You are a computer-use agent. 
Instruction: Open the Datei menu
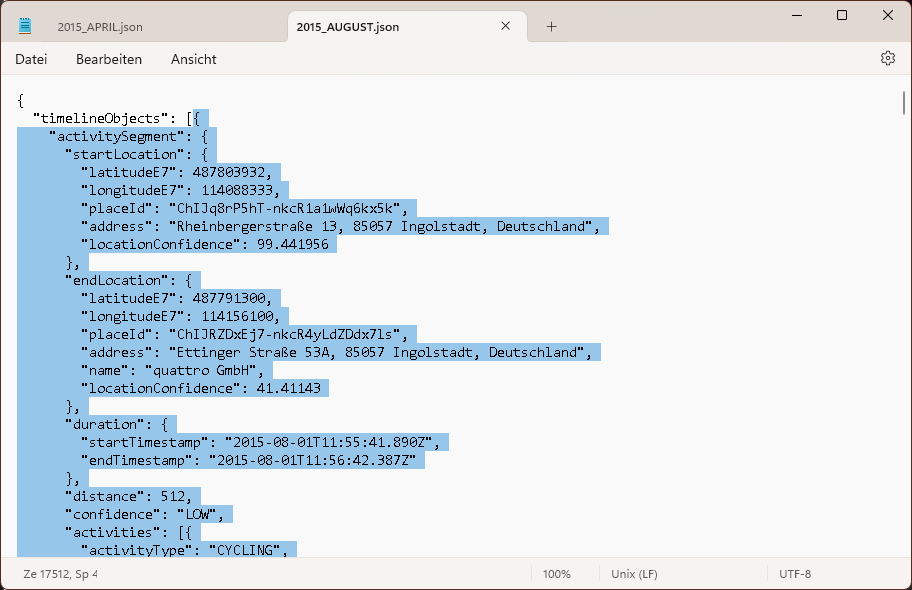pyautogui.click(x=31, y=59)
